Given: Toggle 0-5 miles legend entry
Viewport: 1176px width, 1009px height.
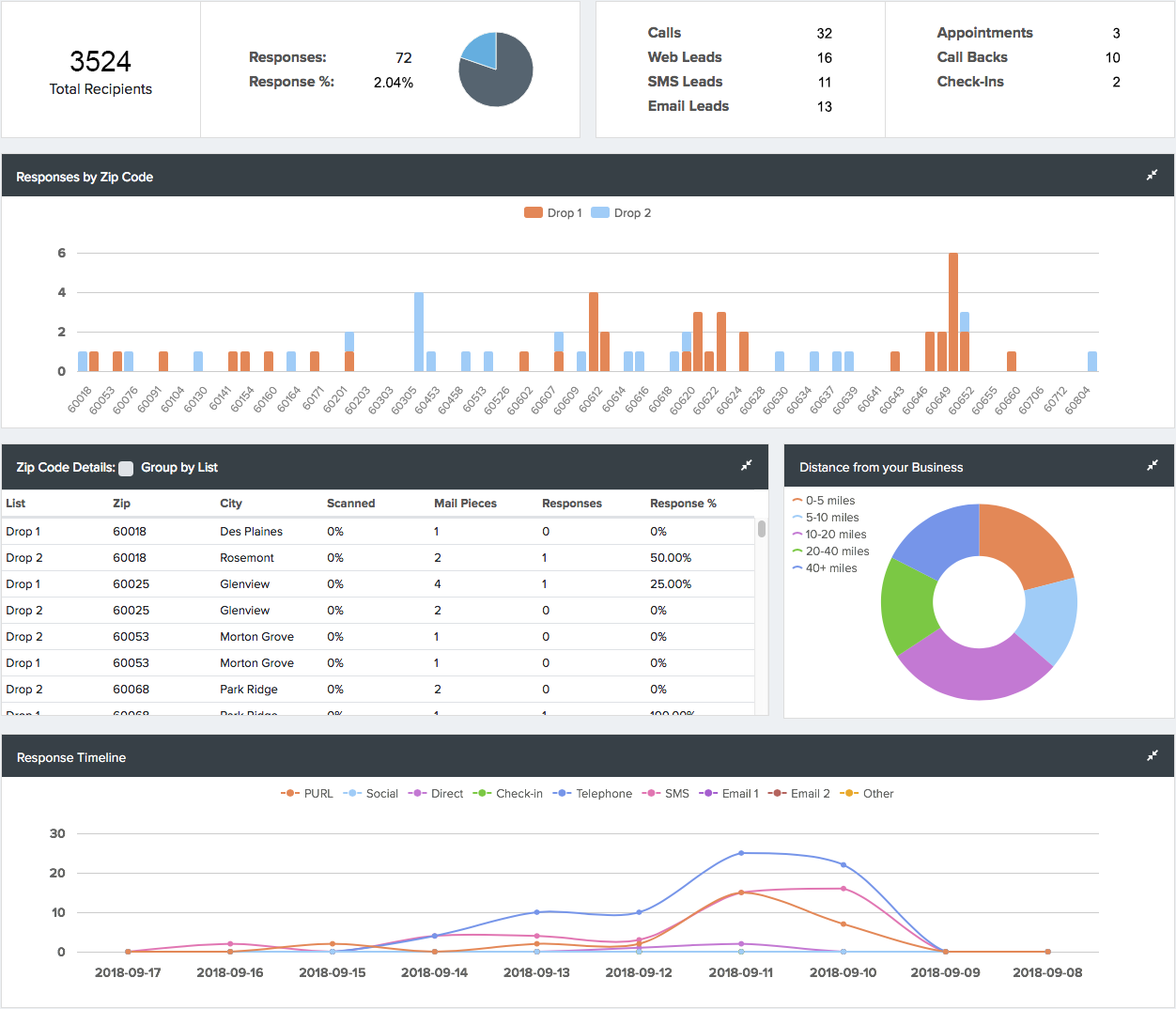Looking at the screenshot, I should 824,501.
